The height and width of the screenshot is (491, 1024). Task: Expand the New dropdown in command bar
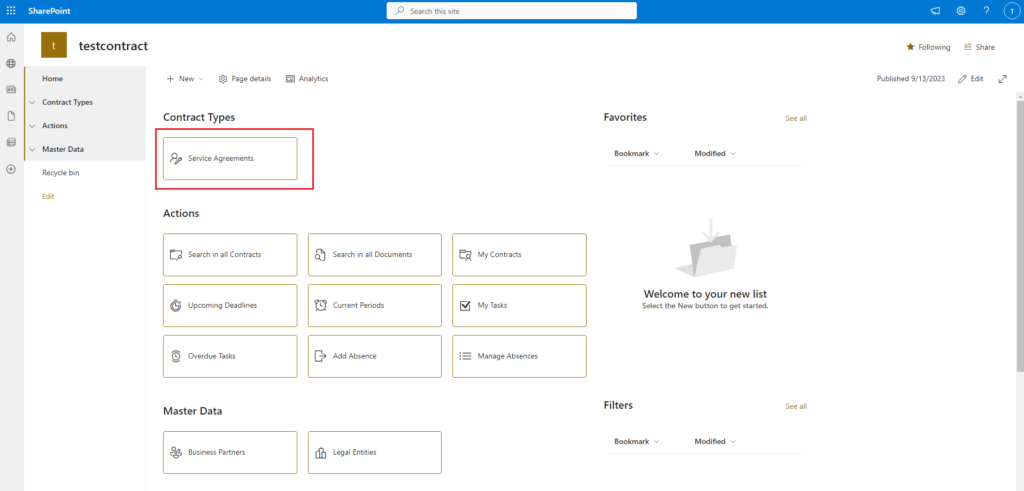pyautogui.click(x=201, y=79)
